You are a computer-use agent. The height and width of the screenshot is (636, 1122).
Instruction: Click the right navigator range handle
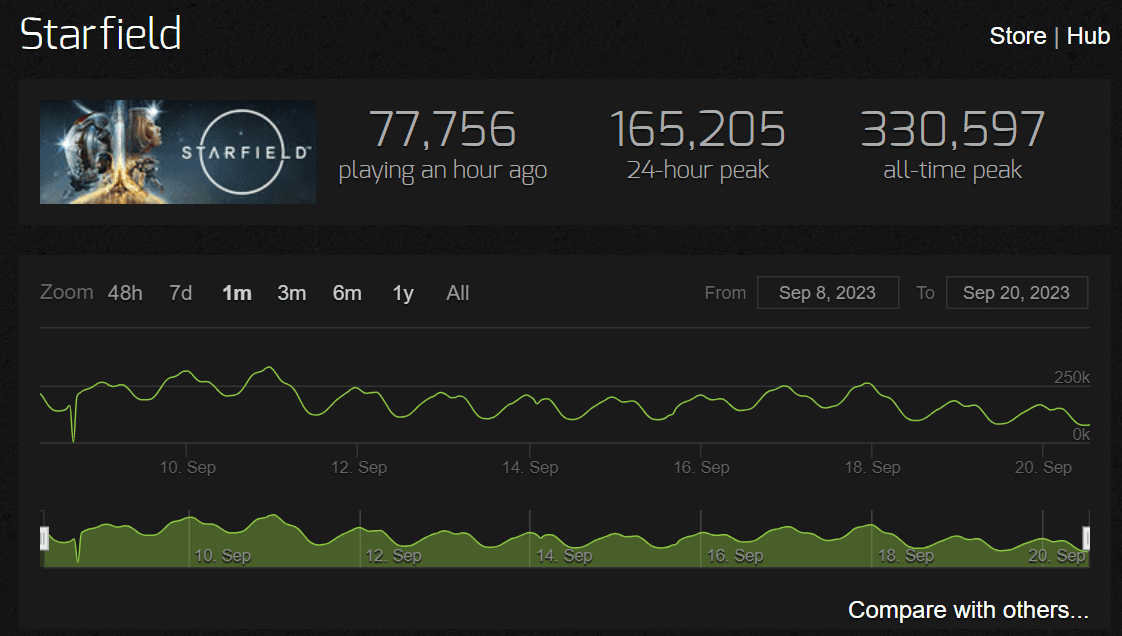[x=1087, y=539]
